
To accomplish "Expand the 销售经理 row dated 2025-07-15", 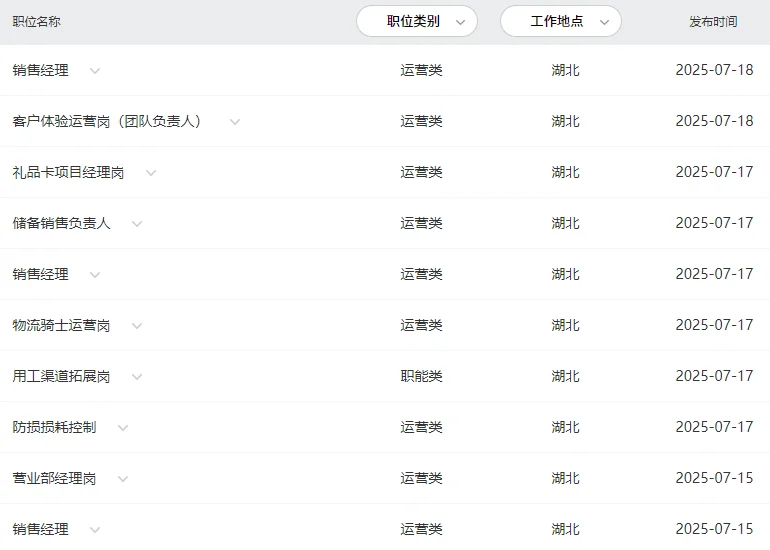I will tap(95, 530).
